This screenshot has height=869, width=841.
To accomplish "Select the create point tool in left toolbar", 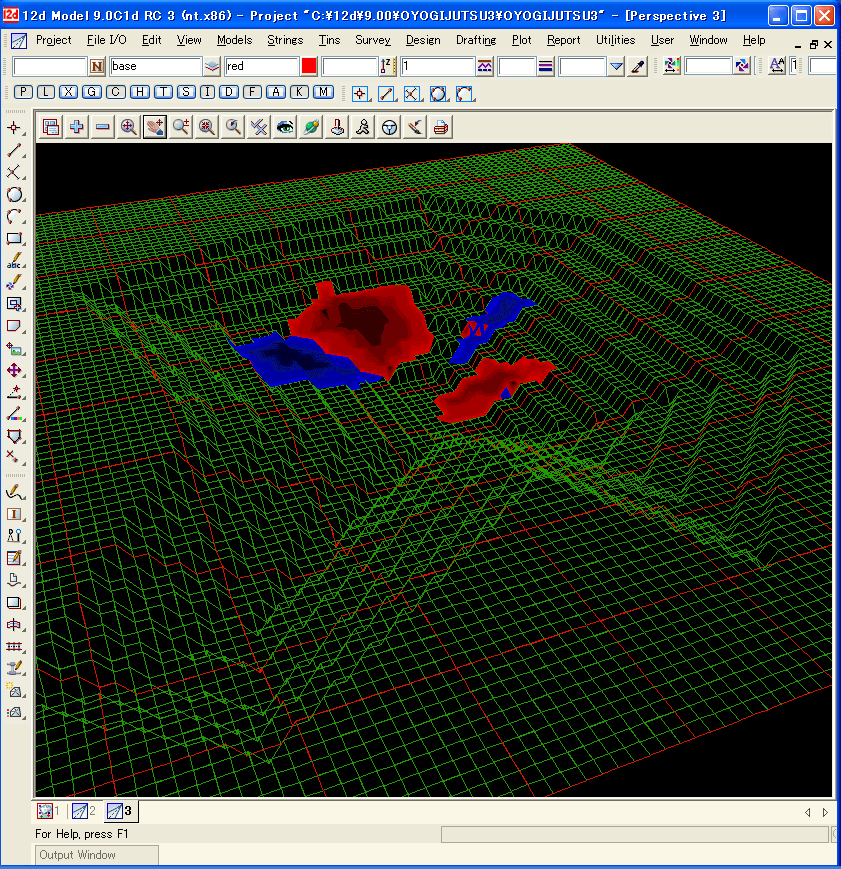I will coord(14,128).
